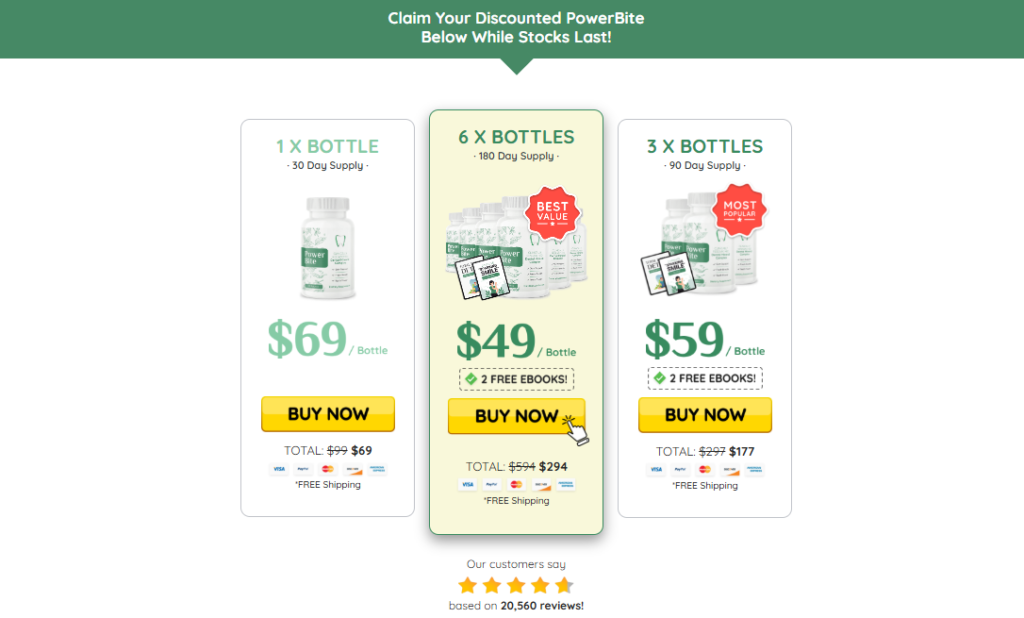This screenshot has width=1024, height=618.
Task: Click Discover icon under 6 bottles offer
Action: tap(541, 485)
